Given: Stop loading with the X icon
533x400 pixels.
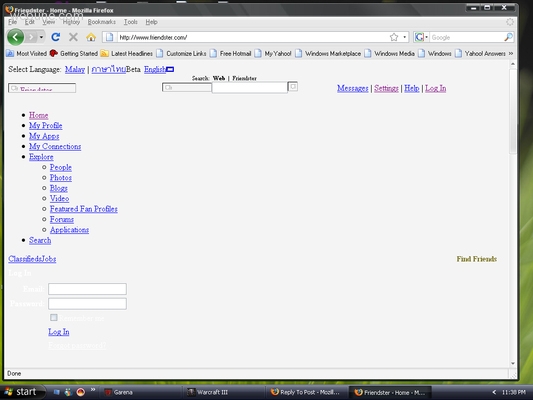Looking at the screenshot, I should 73,37.
